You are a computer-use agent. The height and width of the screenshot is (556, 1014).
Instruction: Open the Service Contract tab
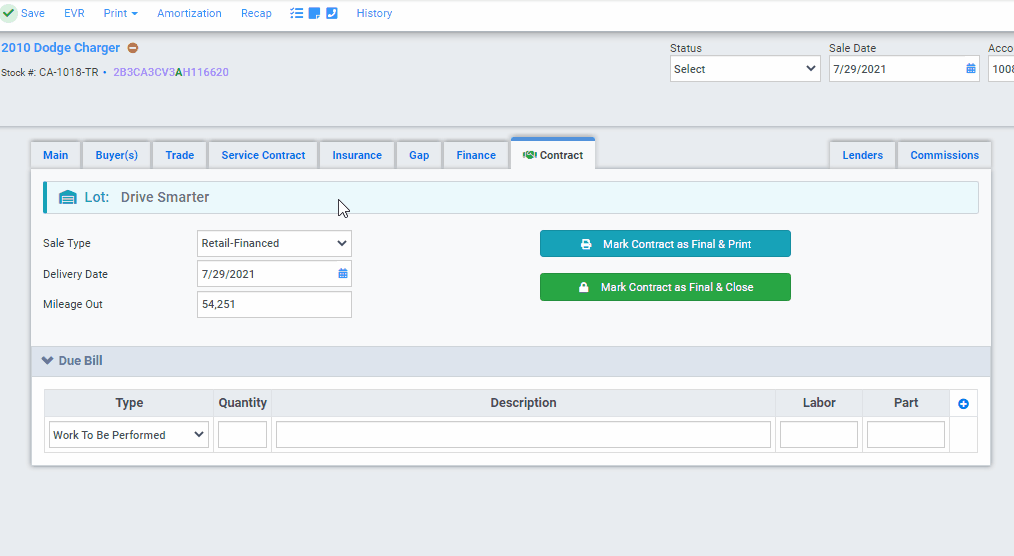point(263,155)
